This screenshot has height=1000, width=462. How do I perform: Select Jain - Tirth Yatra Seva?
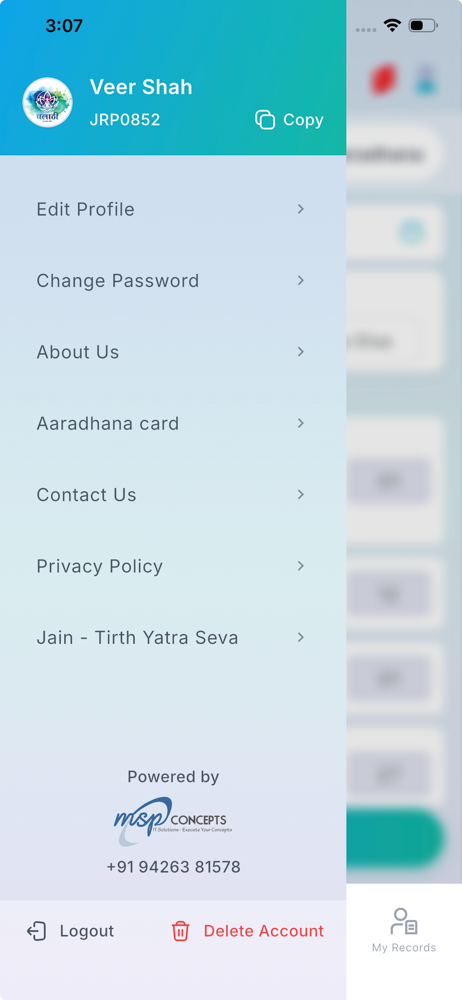tap(173, 638)
